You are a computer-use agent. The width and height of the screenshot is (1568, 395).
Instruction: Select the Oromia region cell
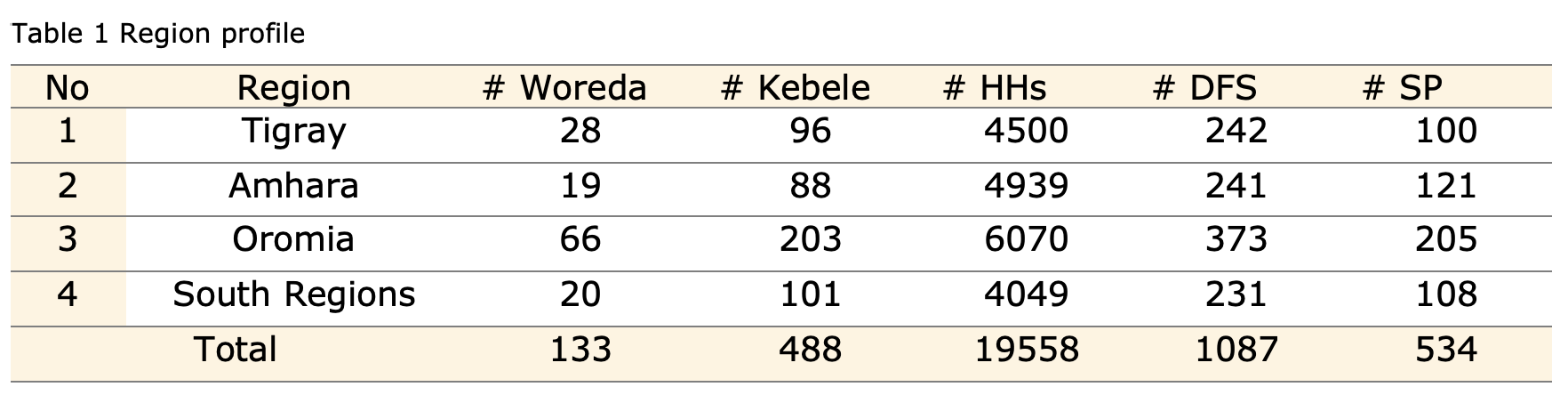293,239
